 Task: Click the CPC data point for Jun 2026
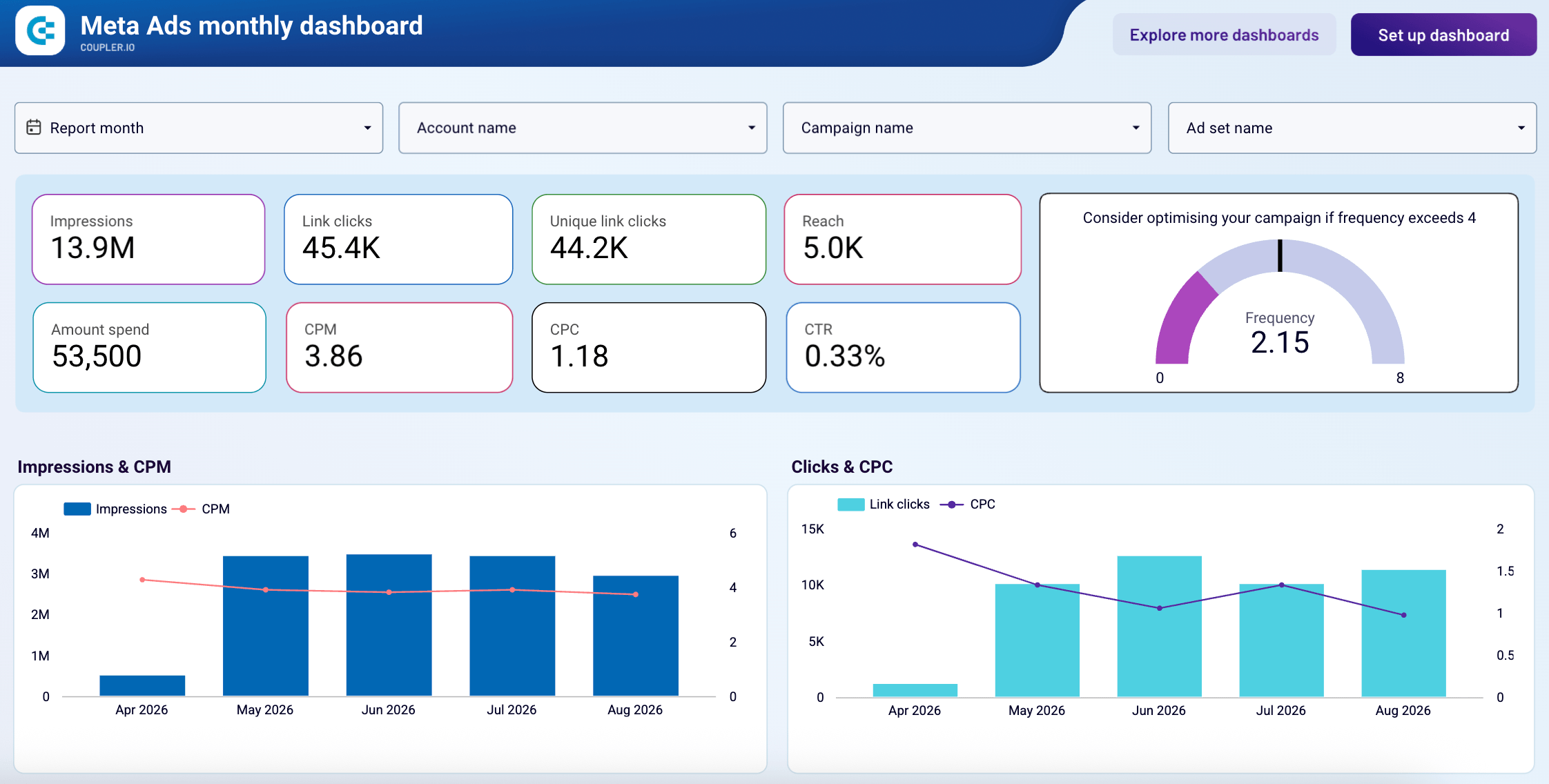point(1160,608)
